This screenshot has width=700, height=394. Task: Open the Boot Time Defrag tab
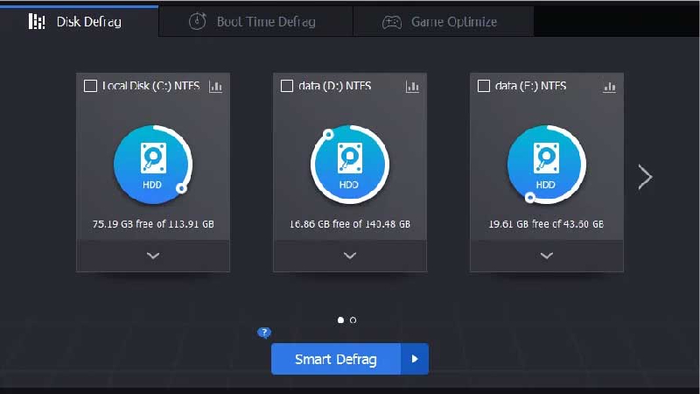pyautogui.click(x=256, y=21)
